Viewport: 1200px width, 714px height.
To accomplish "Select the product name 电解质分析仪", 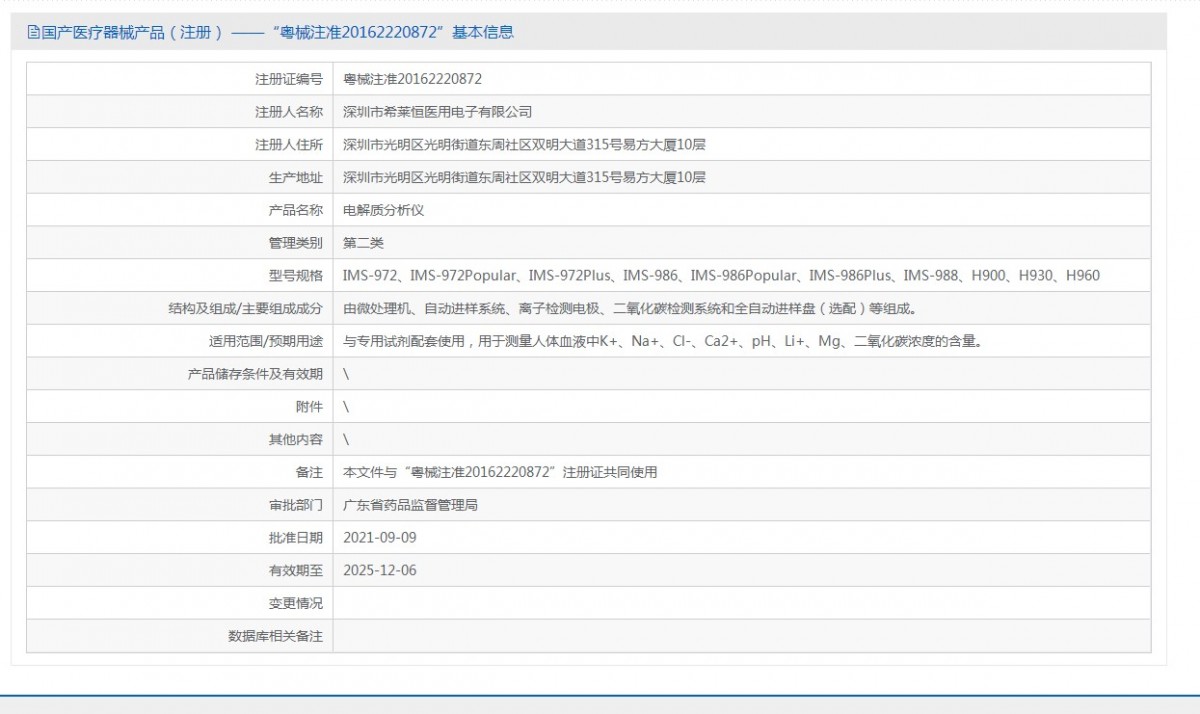I will (x=383, y=210).
